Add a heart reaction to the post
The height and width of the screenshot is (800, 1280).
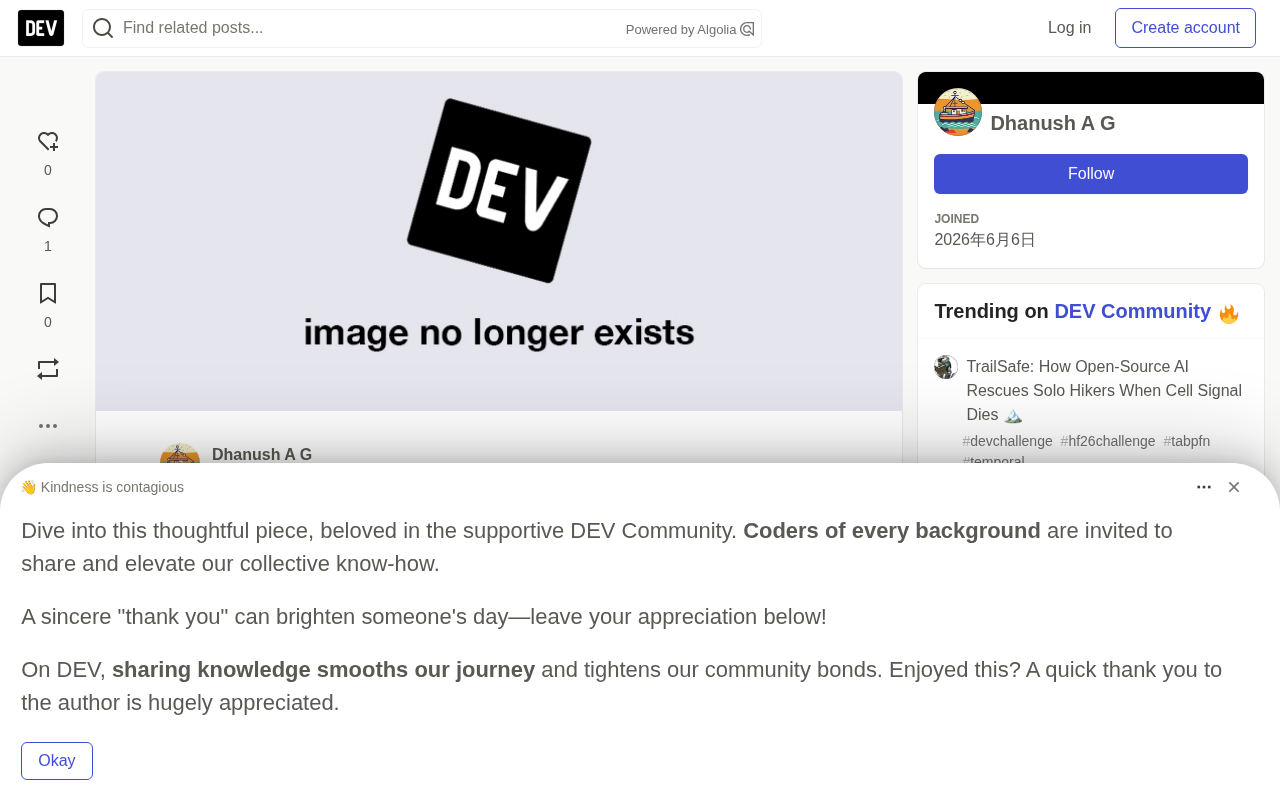48,142
